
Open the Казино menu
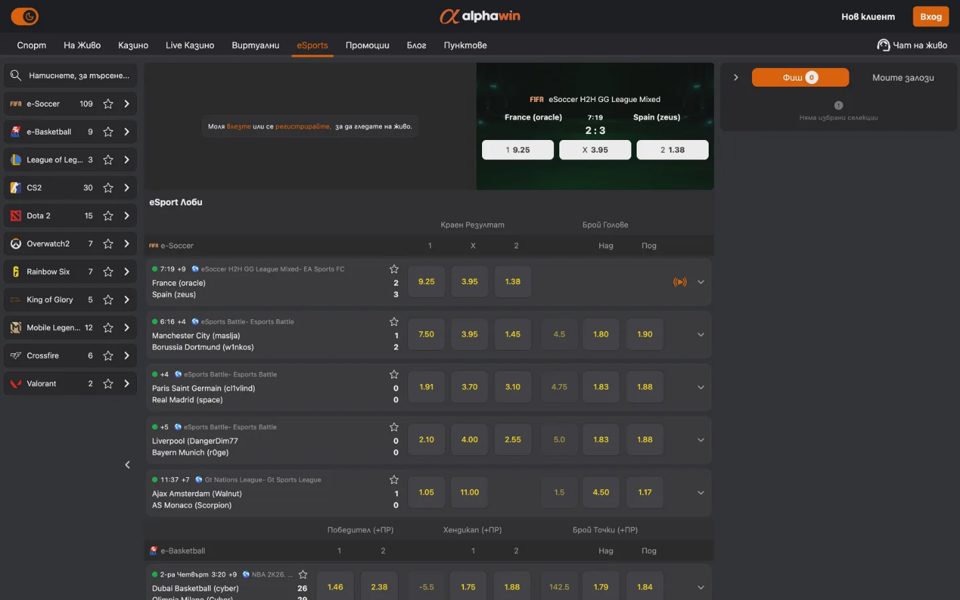pos(133,45)
